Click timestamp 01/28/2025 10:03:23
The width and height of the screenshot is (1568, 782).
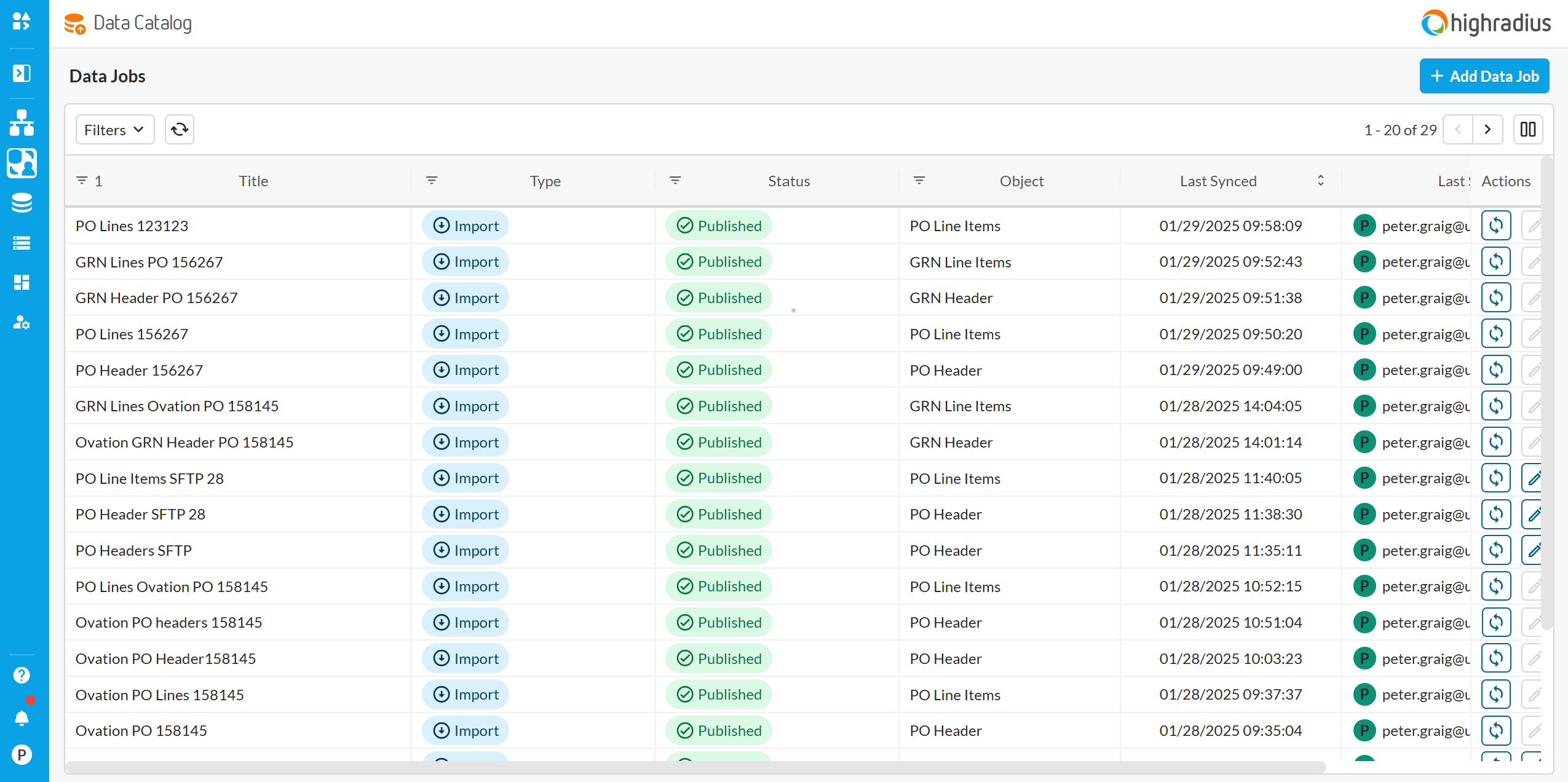tap(1230, 658)
